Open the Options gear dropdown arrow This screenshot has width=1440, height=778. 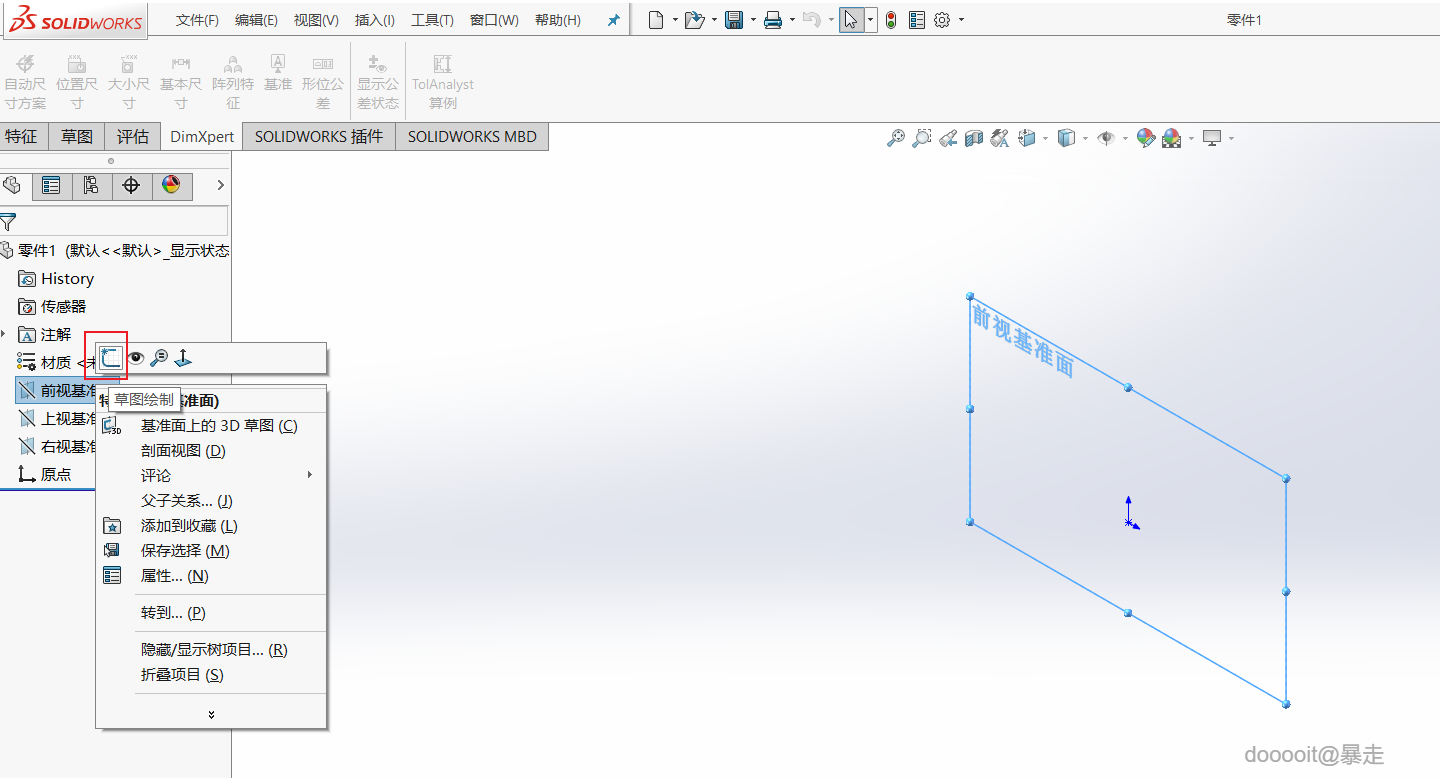pos(961,20)
